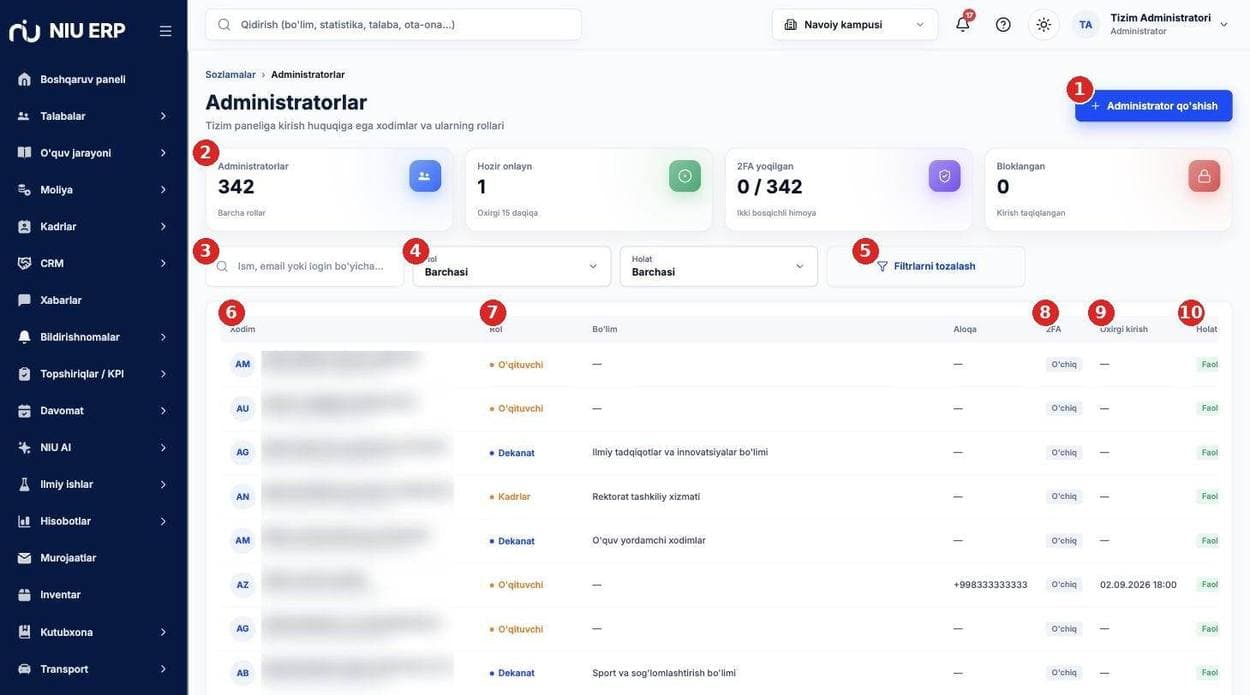
Task: Click the Inventar box icon
Action: 24,594
